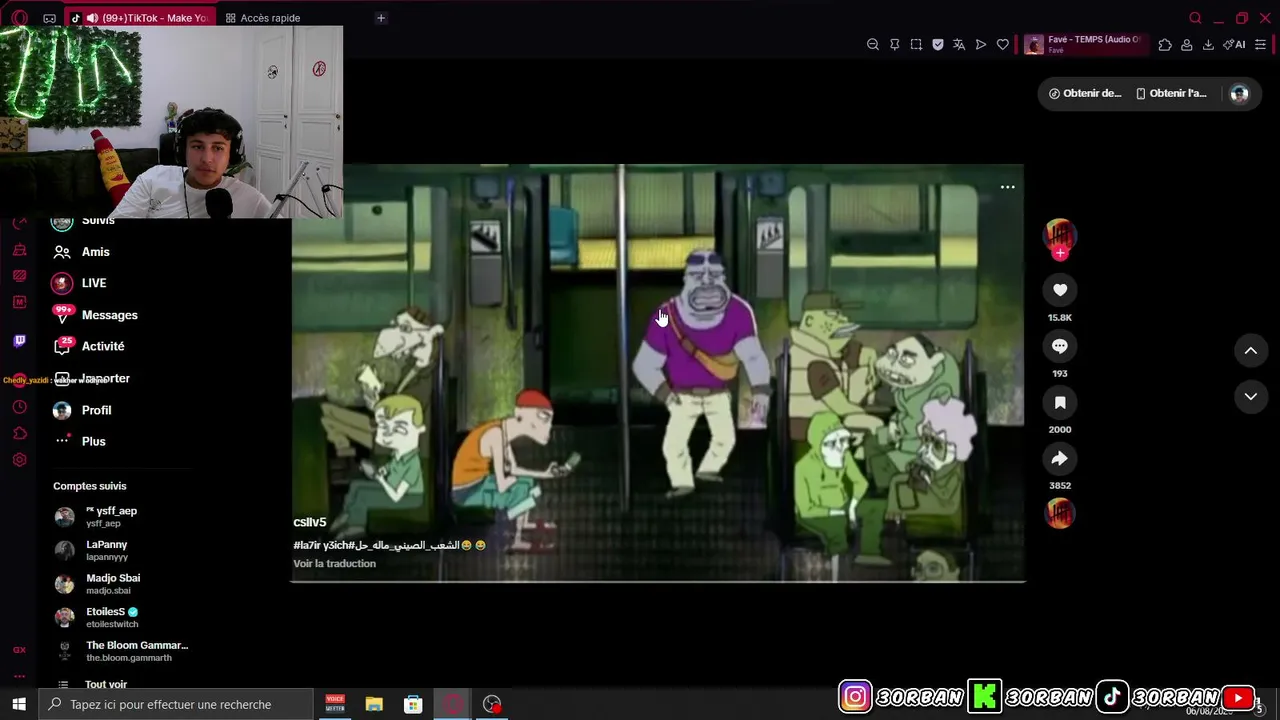Open Activité notifications

[x=90, y=346]
